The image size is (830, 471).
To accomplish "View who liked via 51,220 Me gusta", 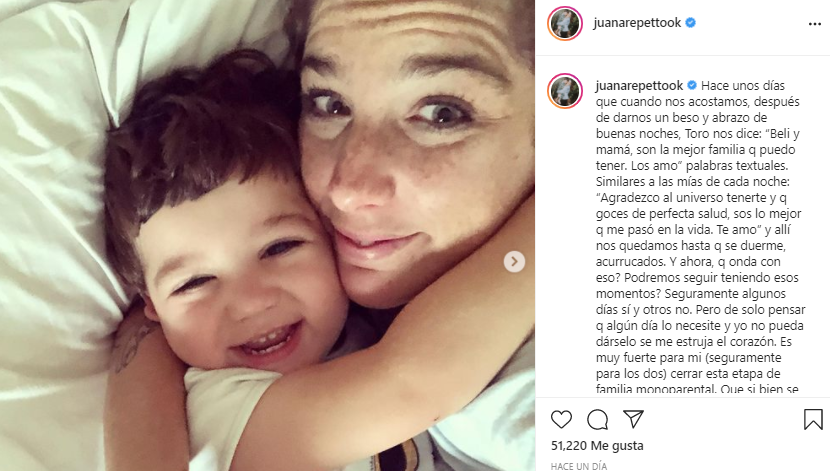I will (597, 446).
